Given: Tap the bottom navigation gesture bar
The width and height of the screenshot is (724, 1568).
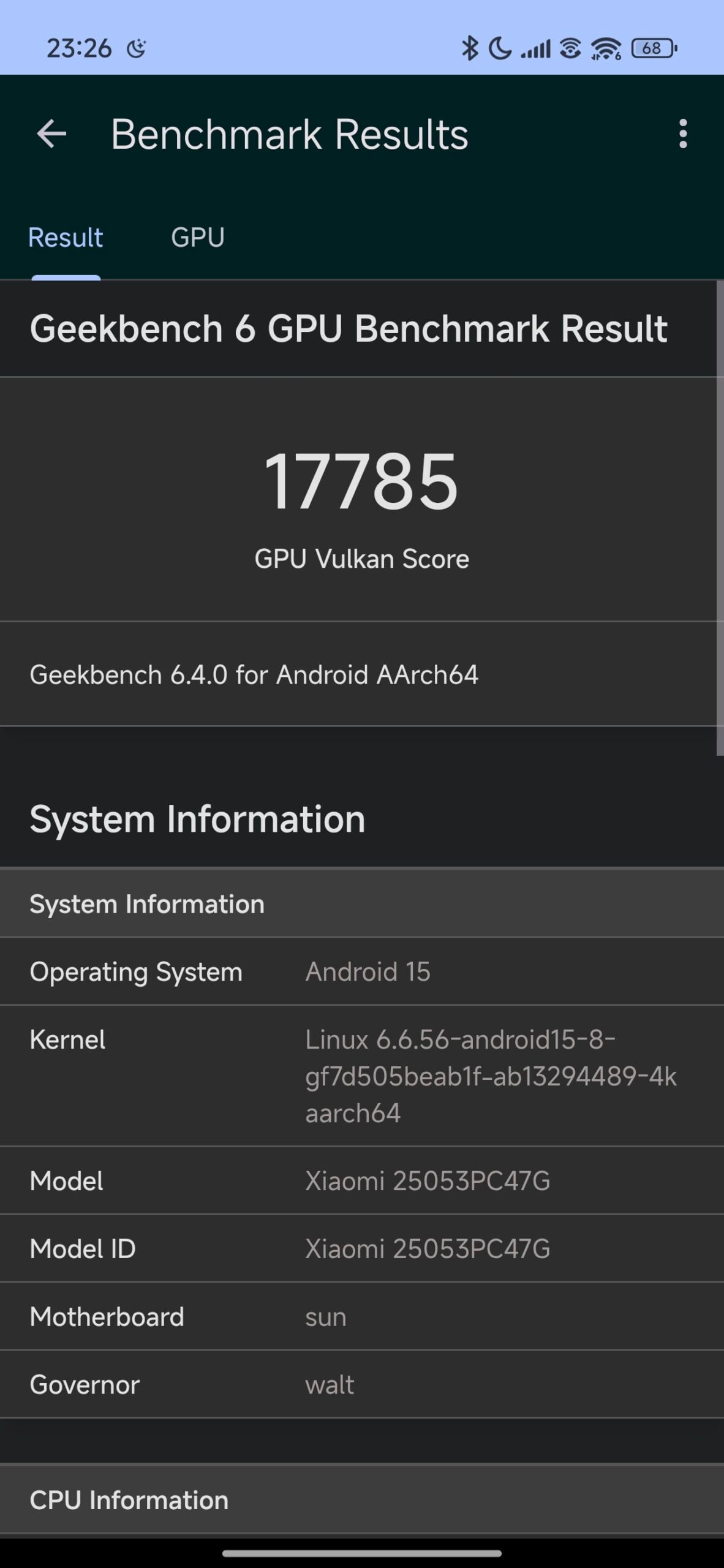Looking at the screenshot, I should click(x=362, y=1553).
